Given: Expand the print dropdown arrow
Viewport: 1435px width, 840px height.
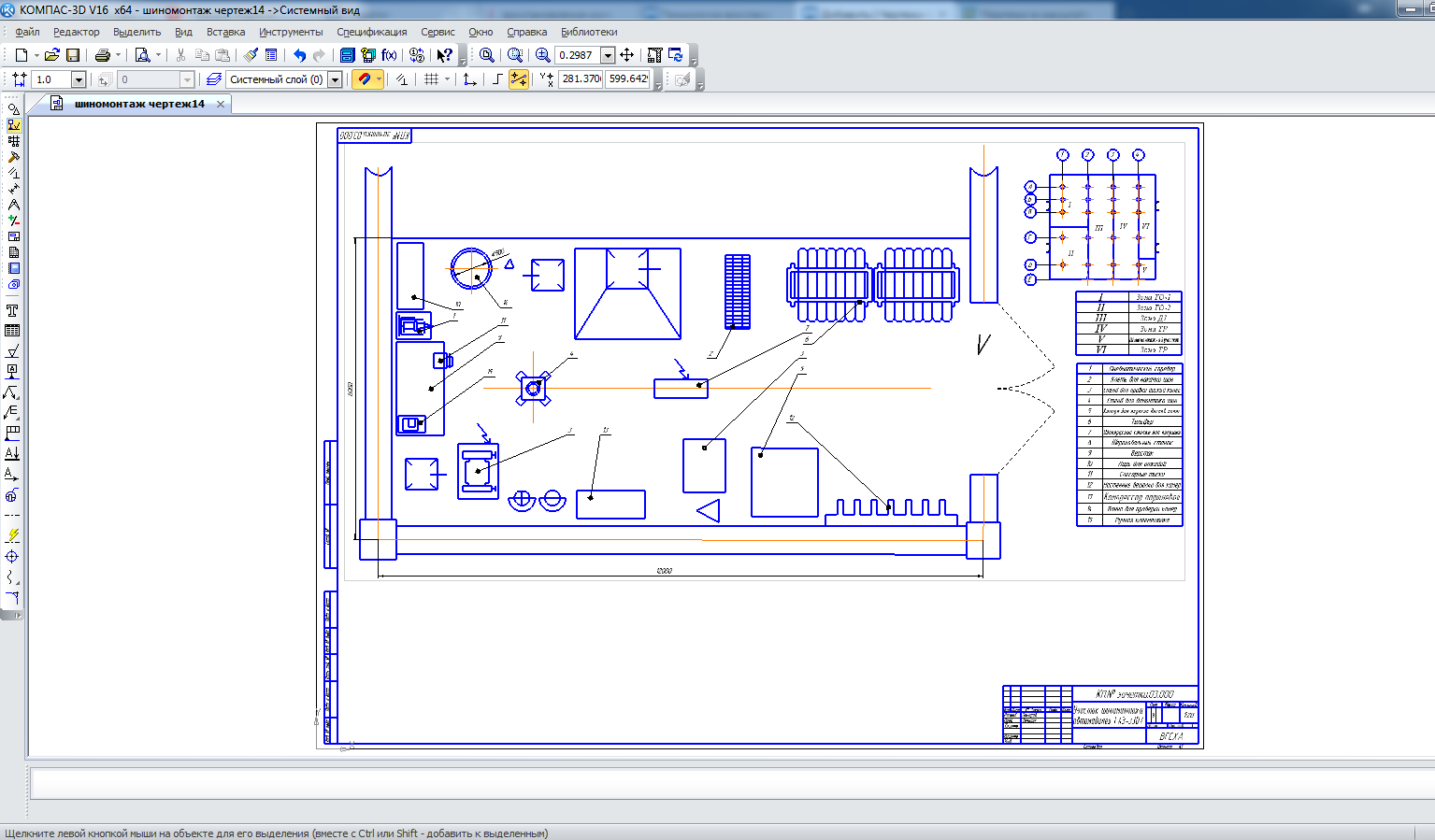Looking at the screenshot, I should (x=118, y=55).
